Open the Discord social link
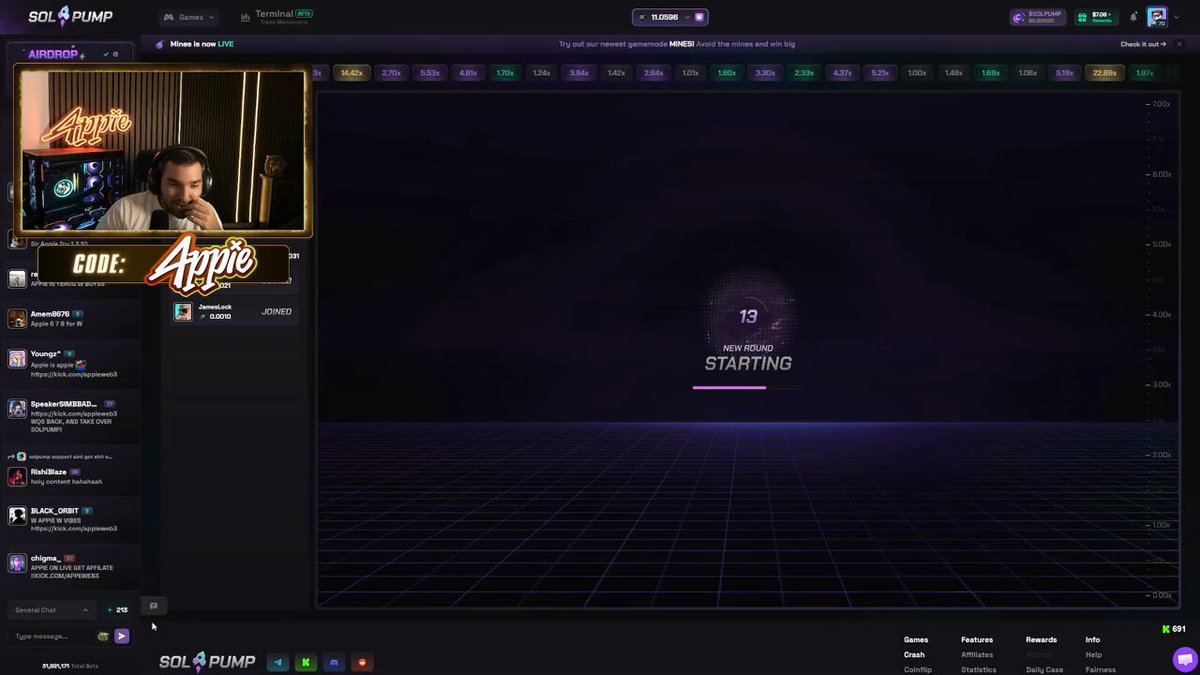This screenshot has height=675, width=1200. pos(335,662)
